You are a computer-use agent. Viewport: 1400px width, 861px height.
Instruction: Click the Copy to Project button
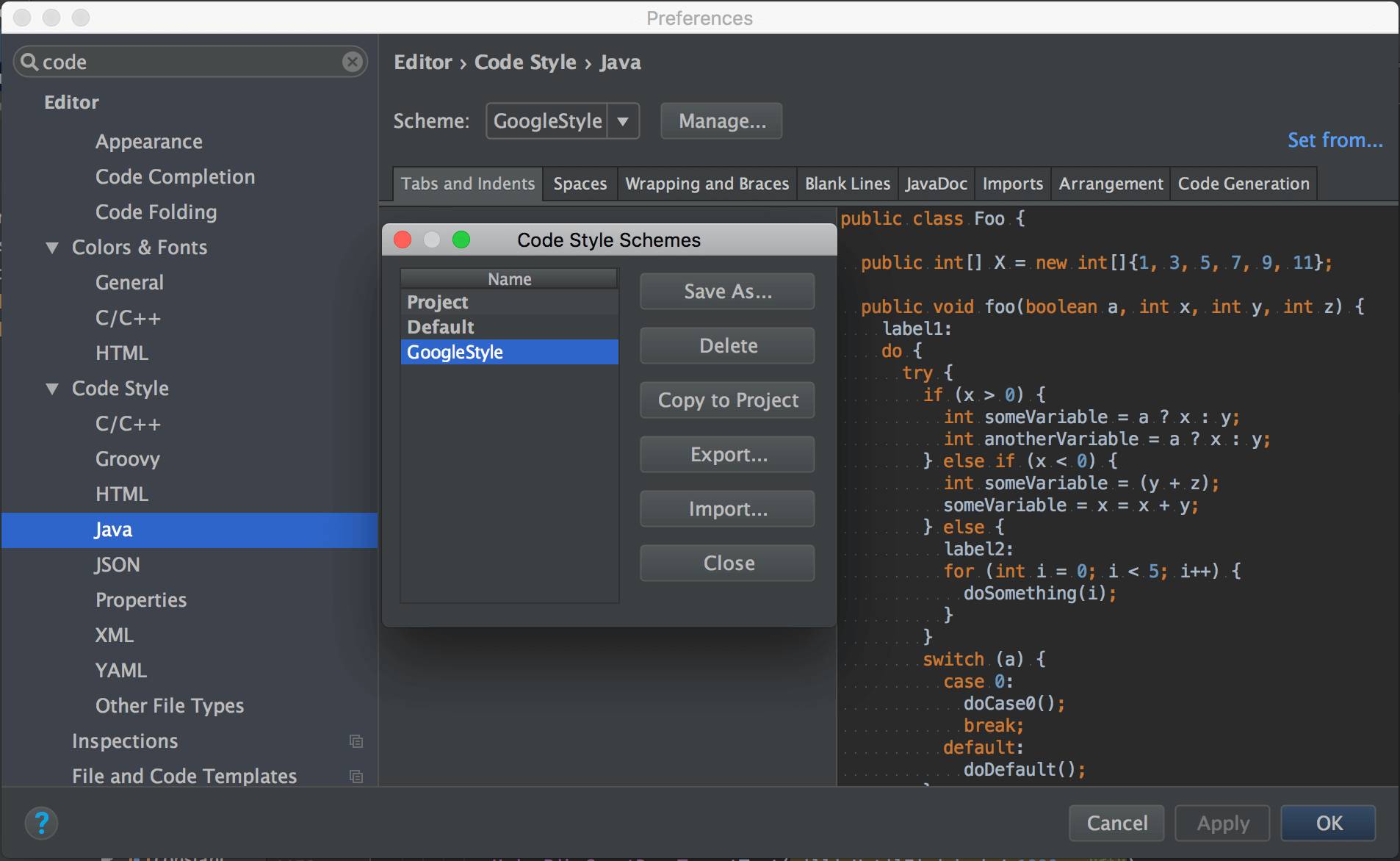(x=727, y=400)
